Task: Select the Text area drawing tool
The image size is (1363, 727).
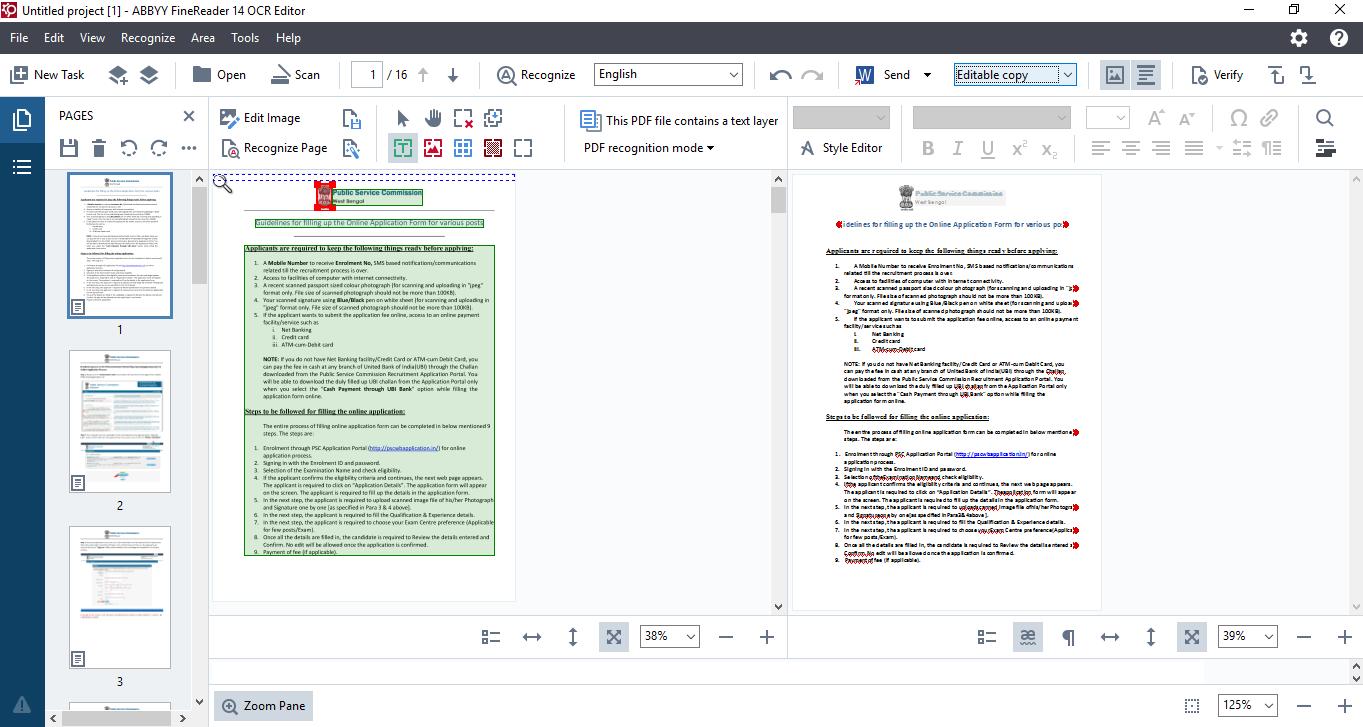Action: pyautogui.click(x=402, y=148)
